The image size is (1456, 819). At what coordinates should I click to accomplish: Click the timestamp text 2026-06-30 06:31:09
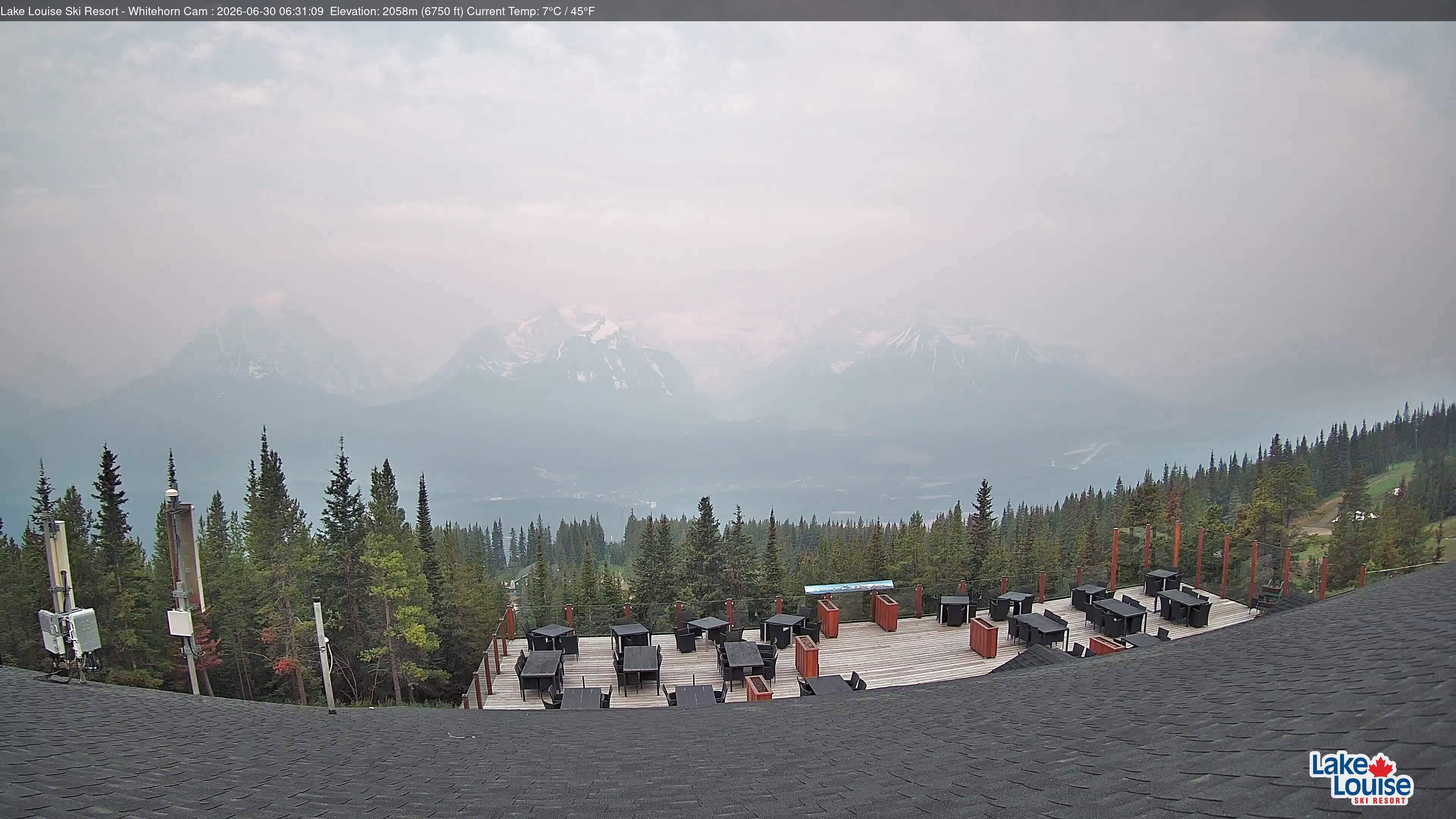pyautogui.click(x=270, y=11)
